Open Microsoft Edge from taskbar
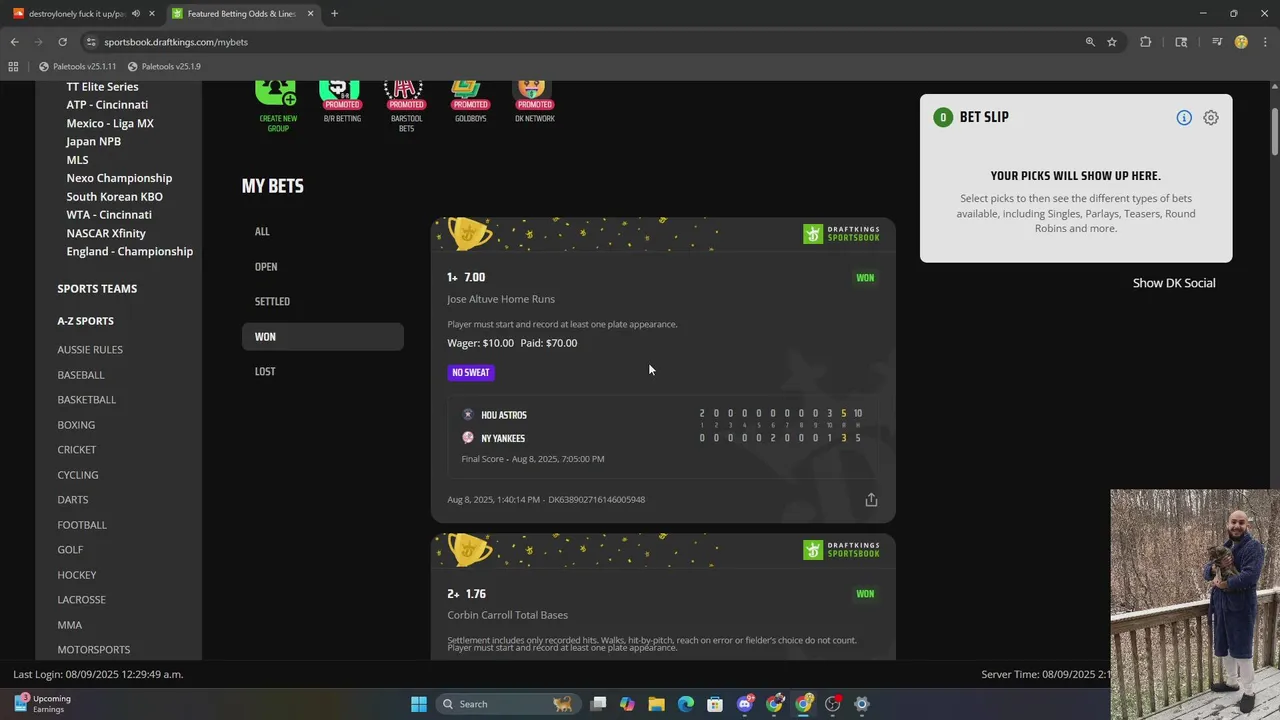The width and height of the screenshot is (1280, 720). click(686, 704)
